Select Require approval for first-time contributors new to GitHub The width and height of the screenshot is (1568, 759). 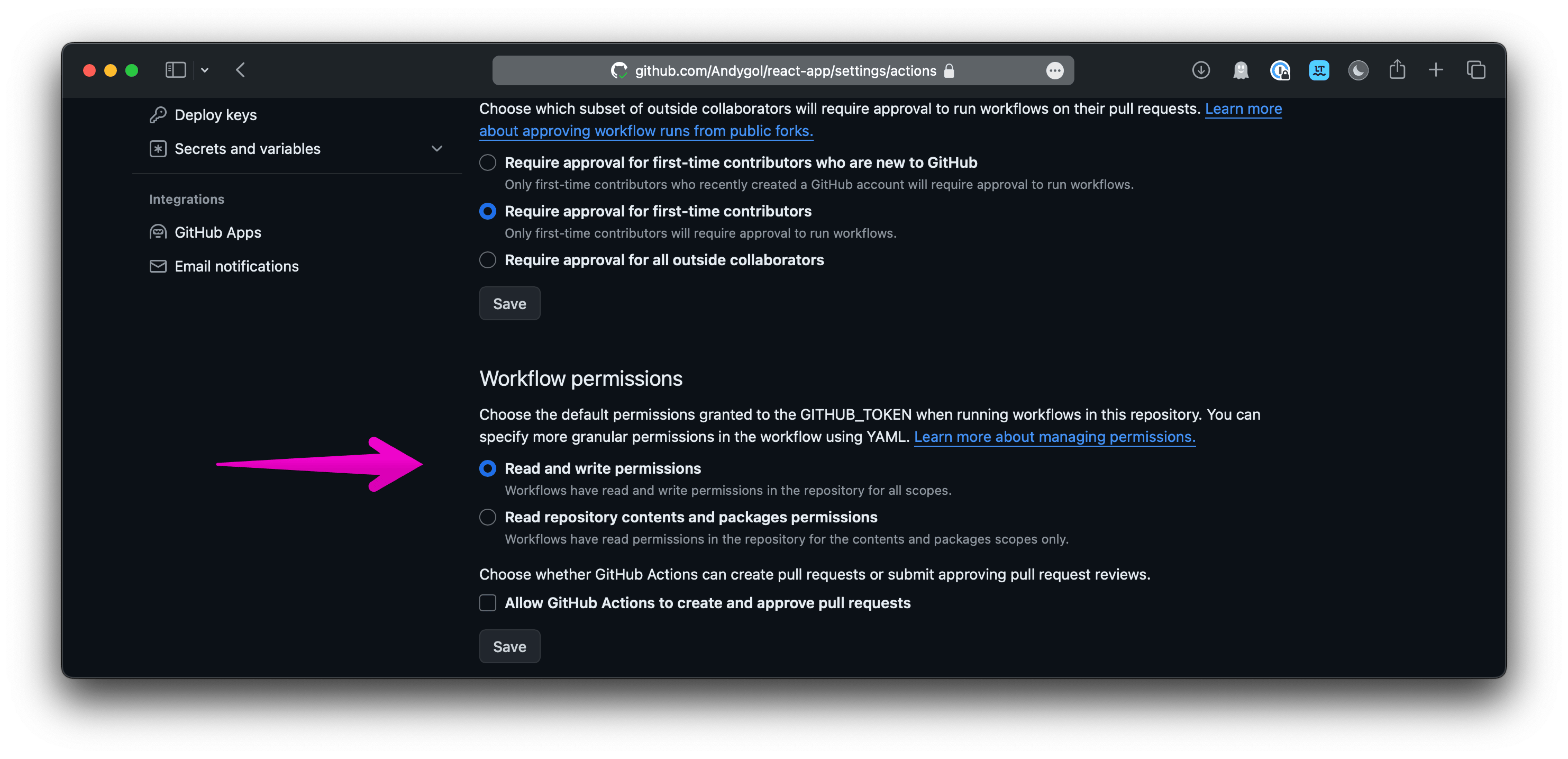[x=487, y=162]
